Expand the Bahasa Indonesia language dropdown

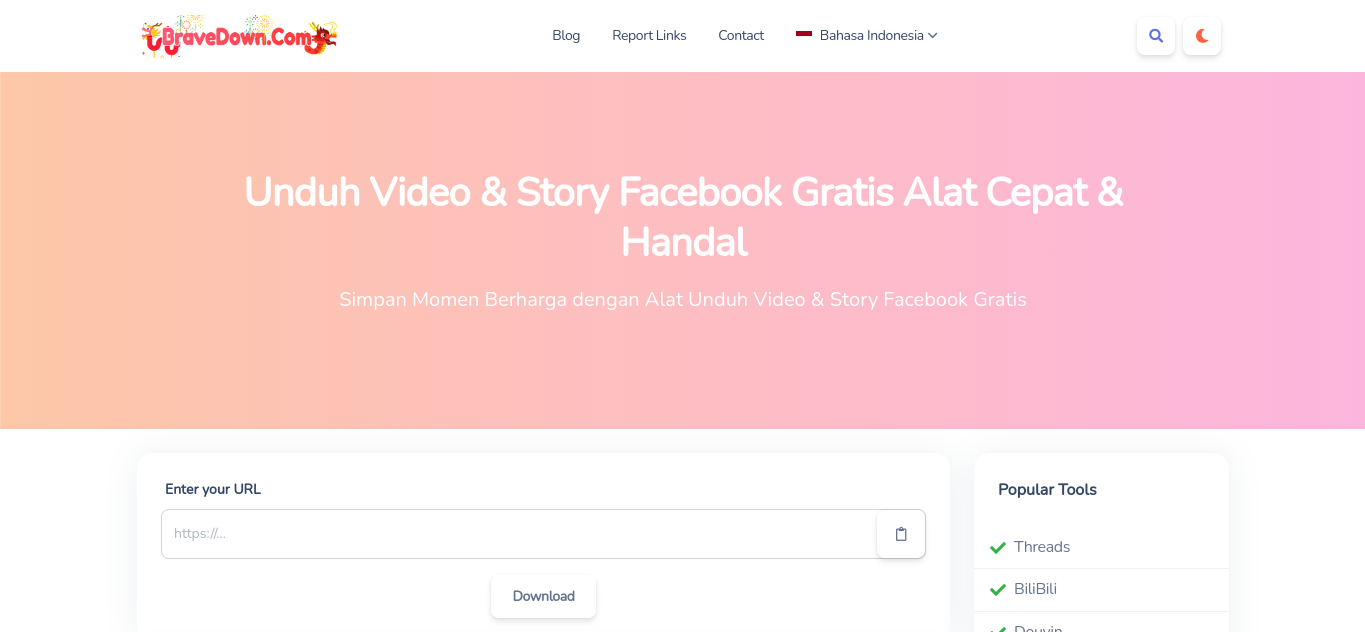(867, 35)
